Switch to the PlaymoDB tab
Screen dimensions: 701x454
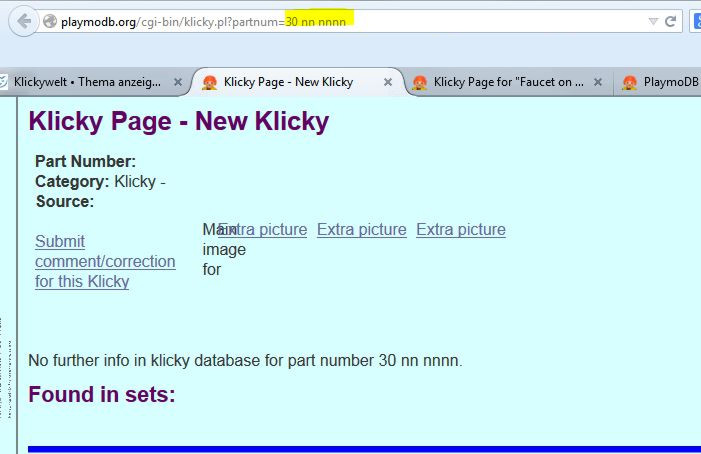(x=670, y=82)
